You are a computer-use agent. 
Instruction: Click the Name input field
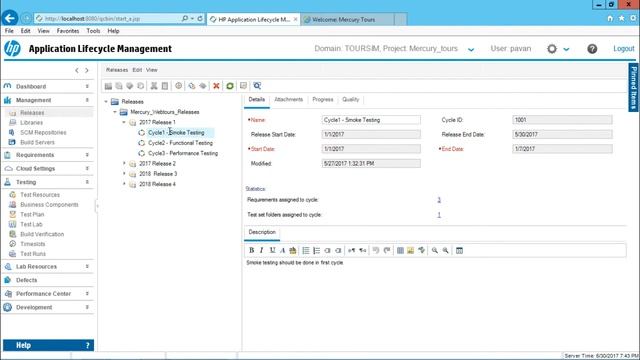371,120
